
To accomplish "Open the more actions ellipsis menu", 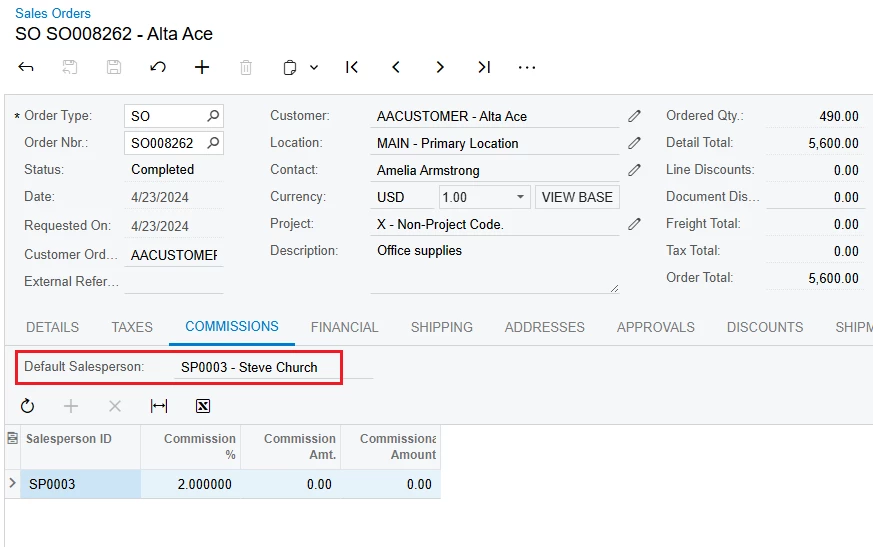I will (x=527, y=67).
